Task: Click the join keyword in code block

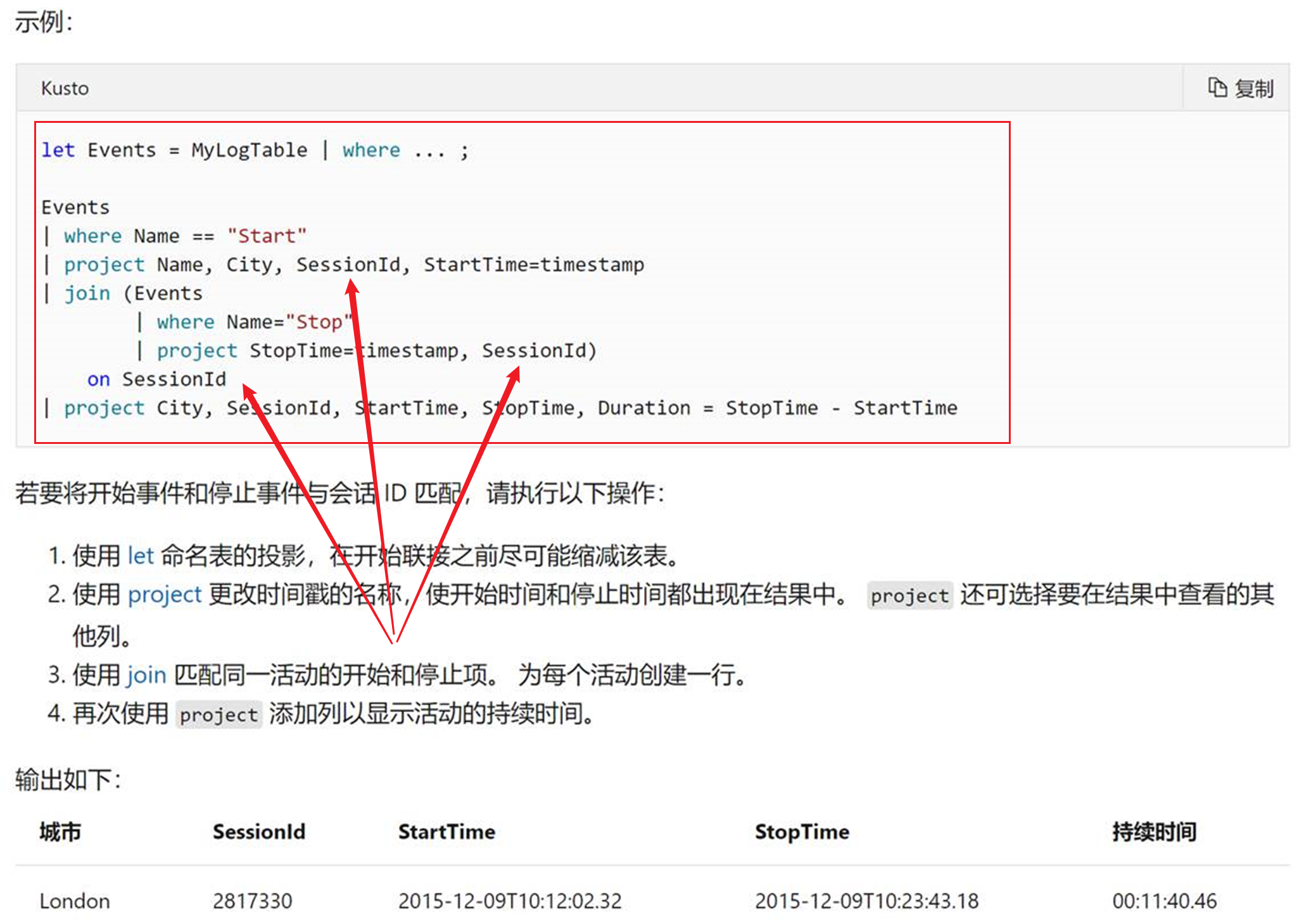Action: point(87,293)
